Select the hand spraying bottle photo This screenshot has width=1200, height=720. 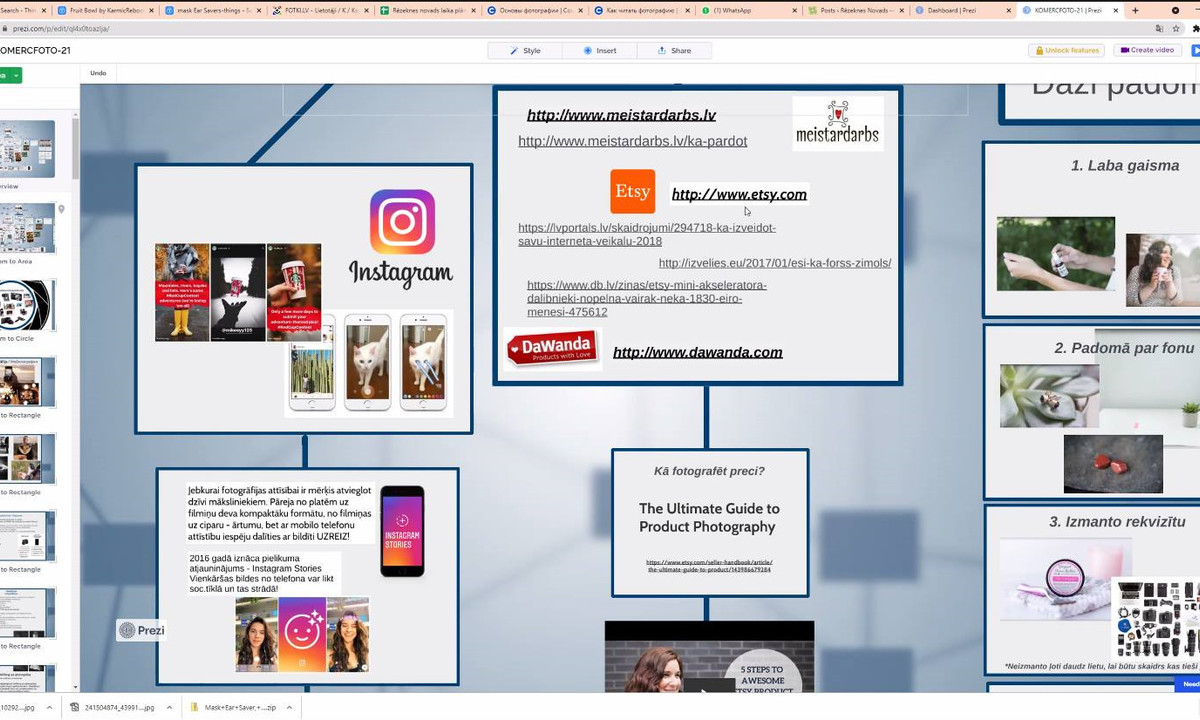click(1056, 254)
